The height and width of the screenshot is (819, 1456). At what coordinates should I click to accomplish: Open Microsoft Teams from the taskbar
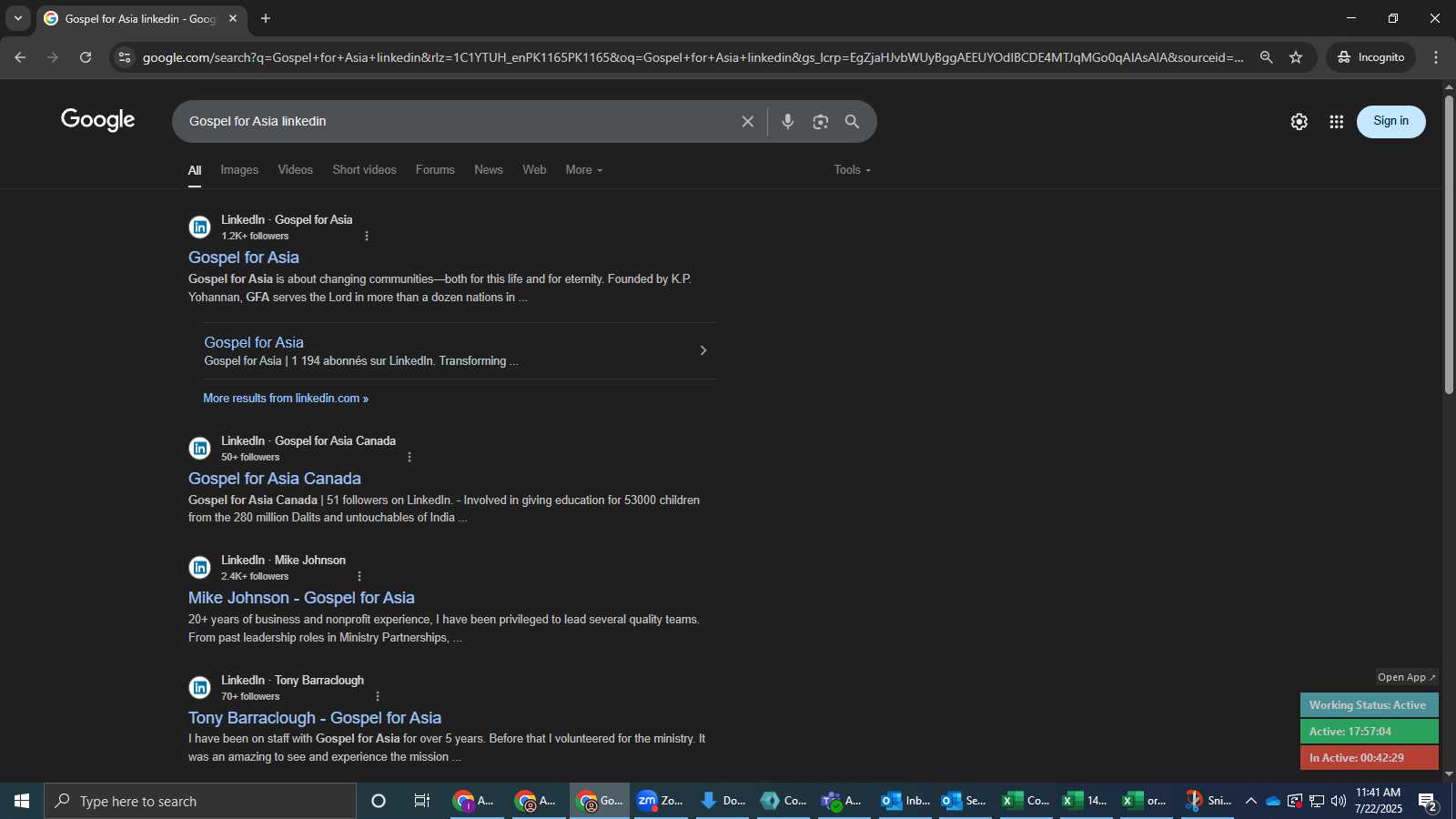point(843,801)
